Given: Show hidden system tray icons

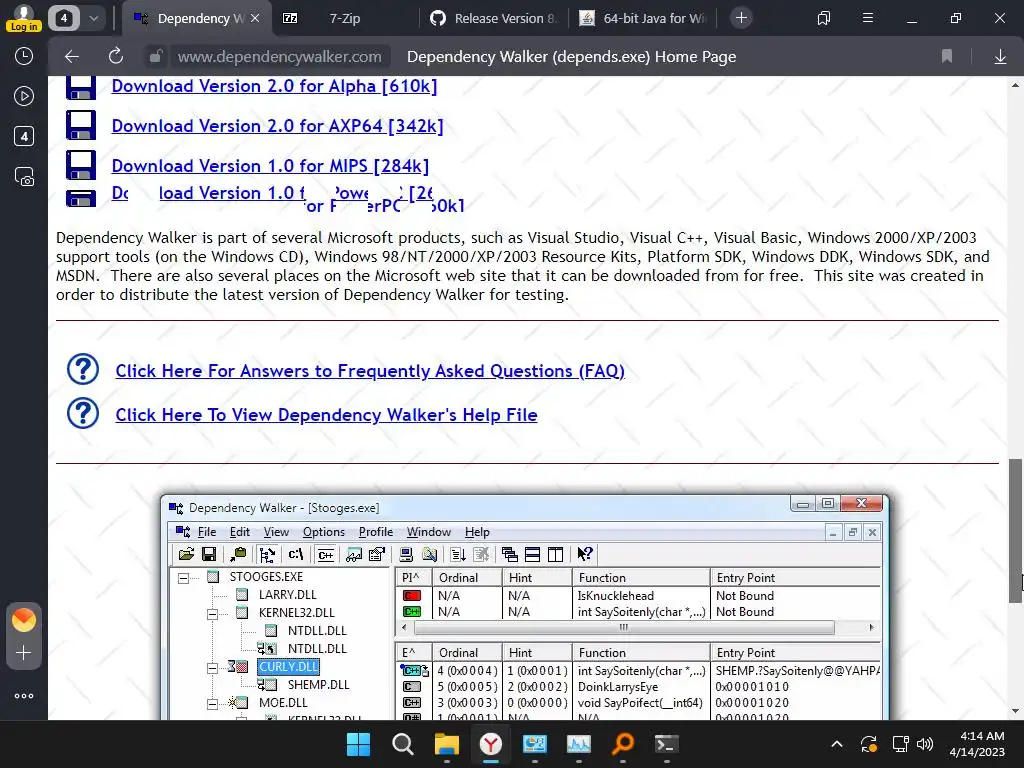Looking at the screenshot, I should click(837, 744).
